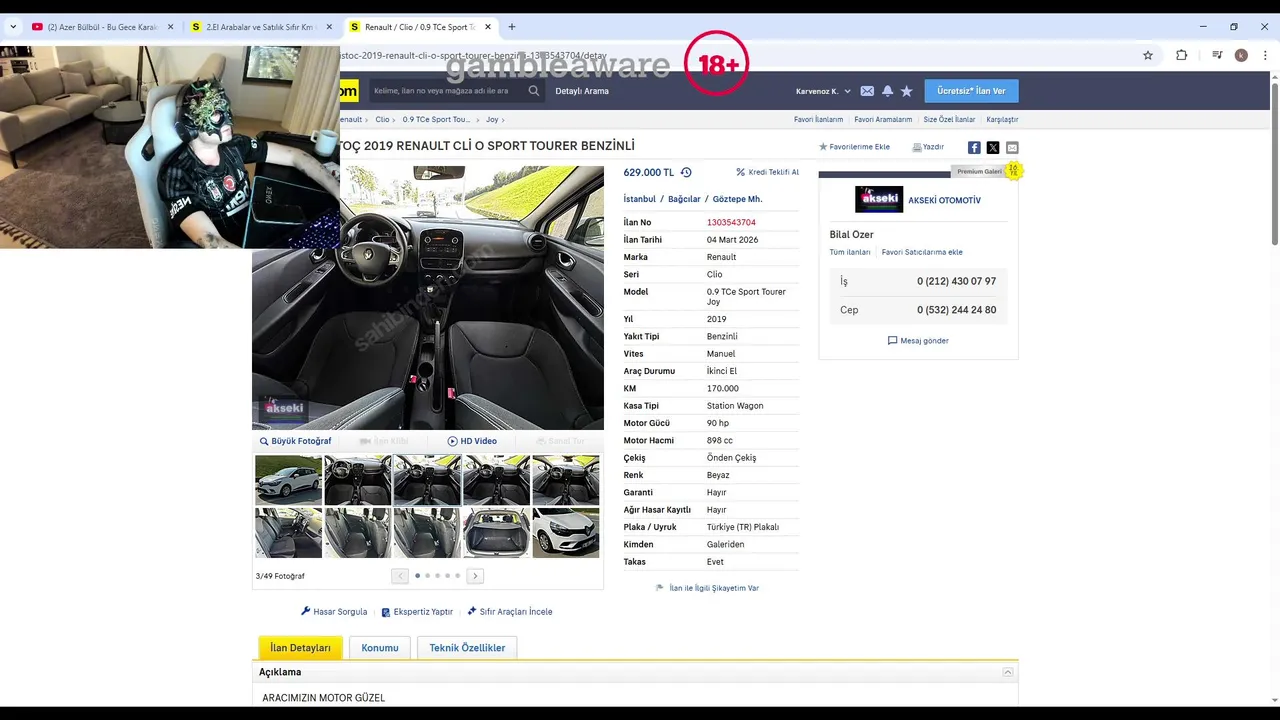
Task: Click listing number 1303543704
Action: pyautogui.click(x=731, y=222)
